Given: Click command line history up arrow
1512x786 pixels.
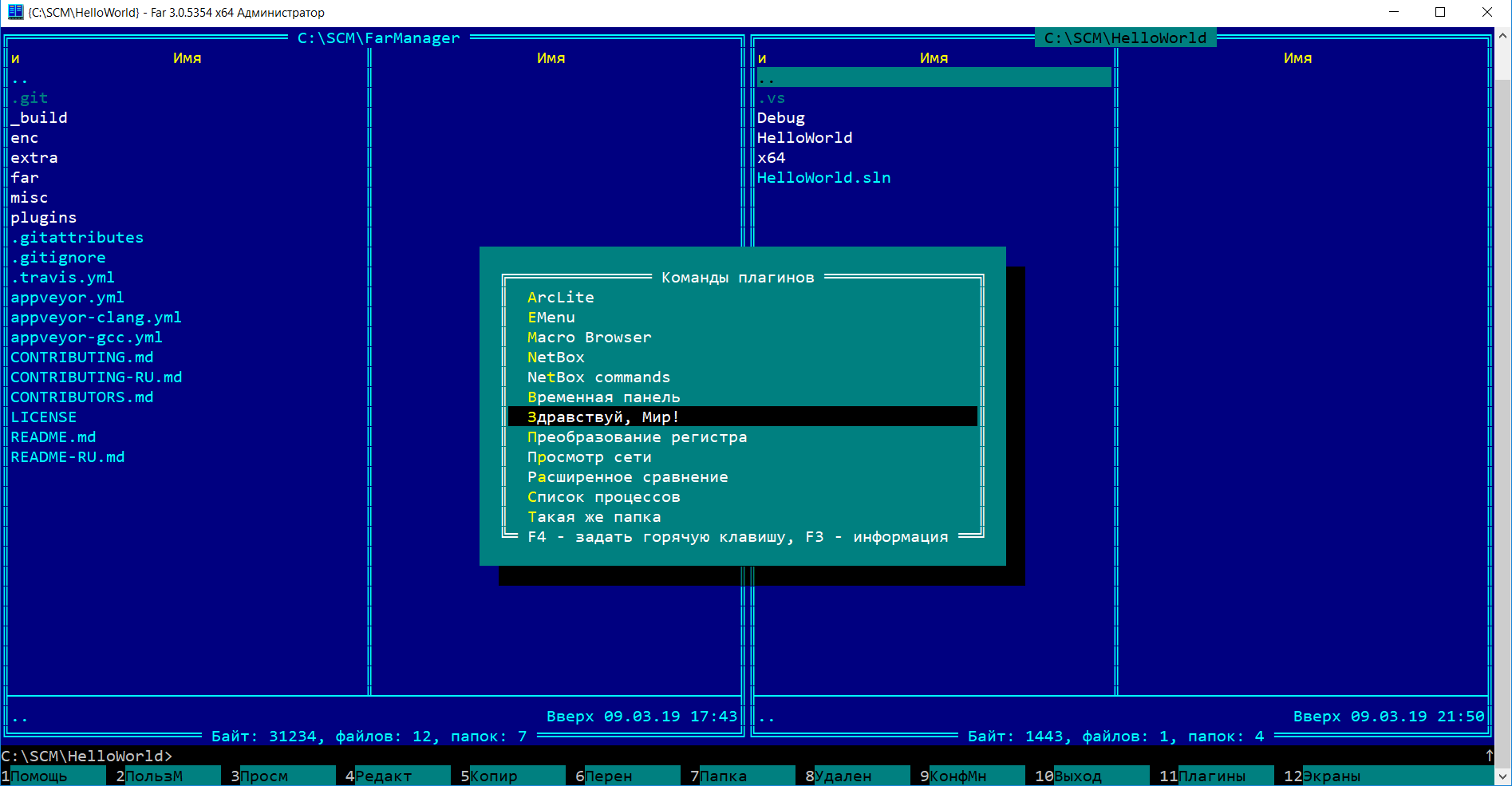Looking at the screenshot, I should point(1489,756).
